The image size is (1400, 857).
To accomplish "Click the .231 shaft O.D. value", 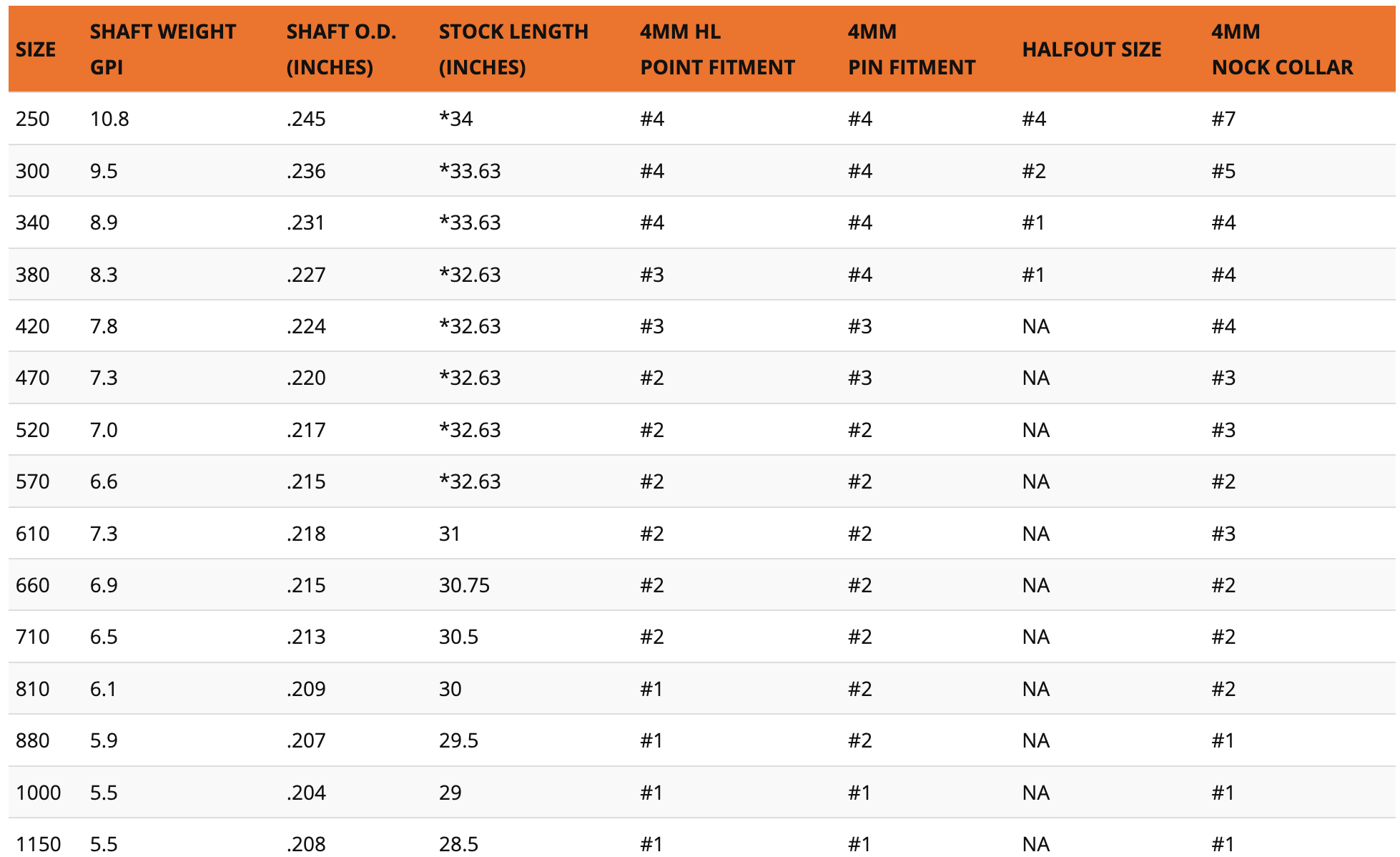I will click(305, 222).
